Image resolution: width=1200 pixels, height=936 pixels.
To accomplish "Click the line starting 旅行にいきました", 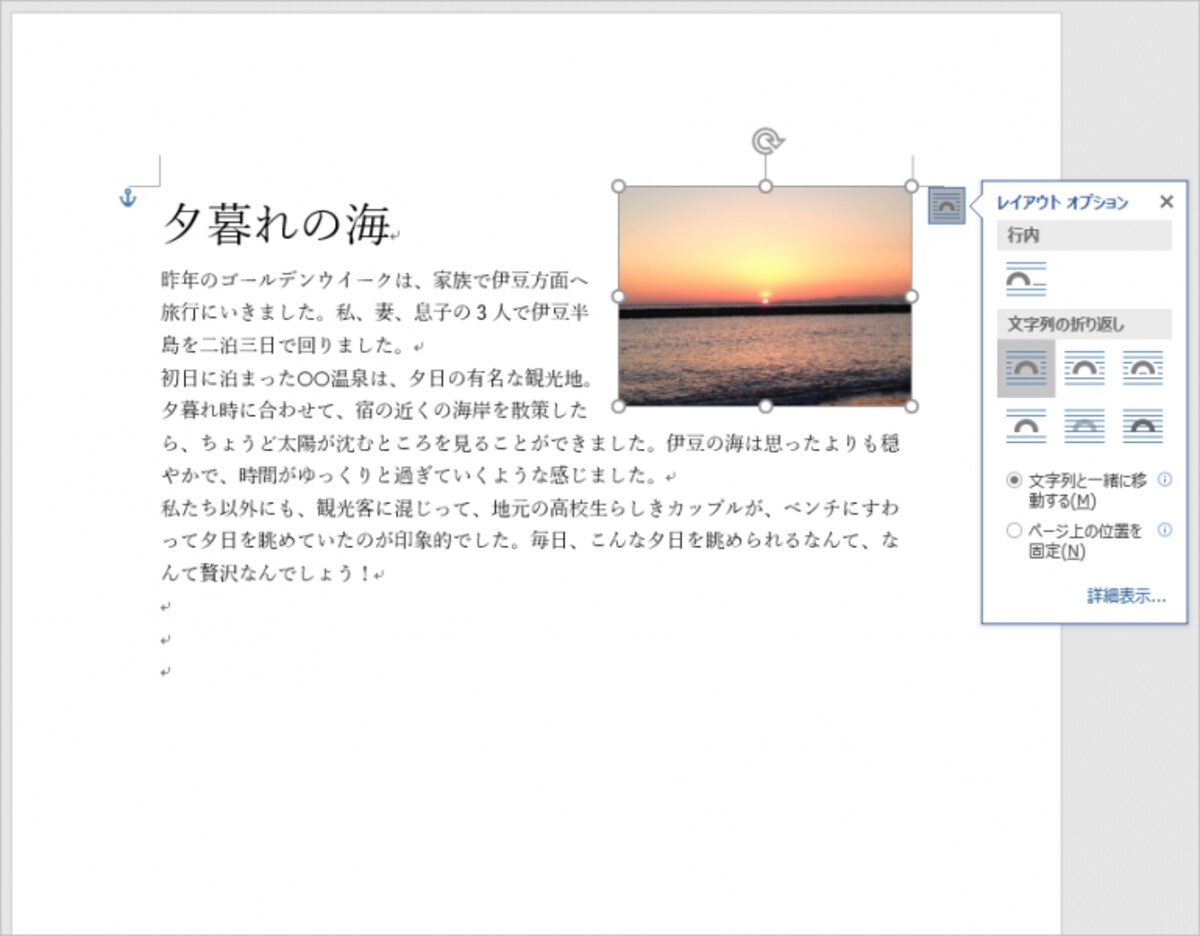I will pyautogui.click(x=375, y=312).
